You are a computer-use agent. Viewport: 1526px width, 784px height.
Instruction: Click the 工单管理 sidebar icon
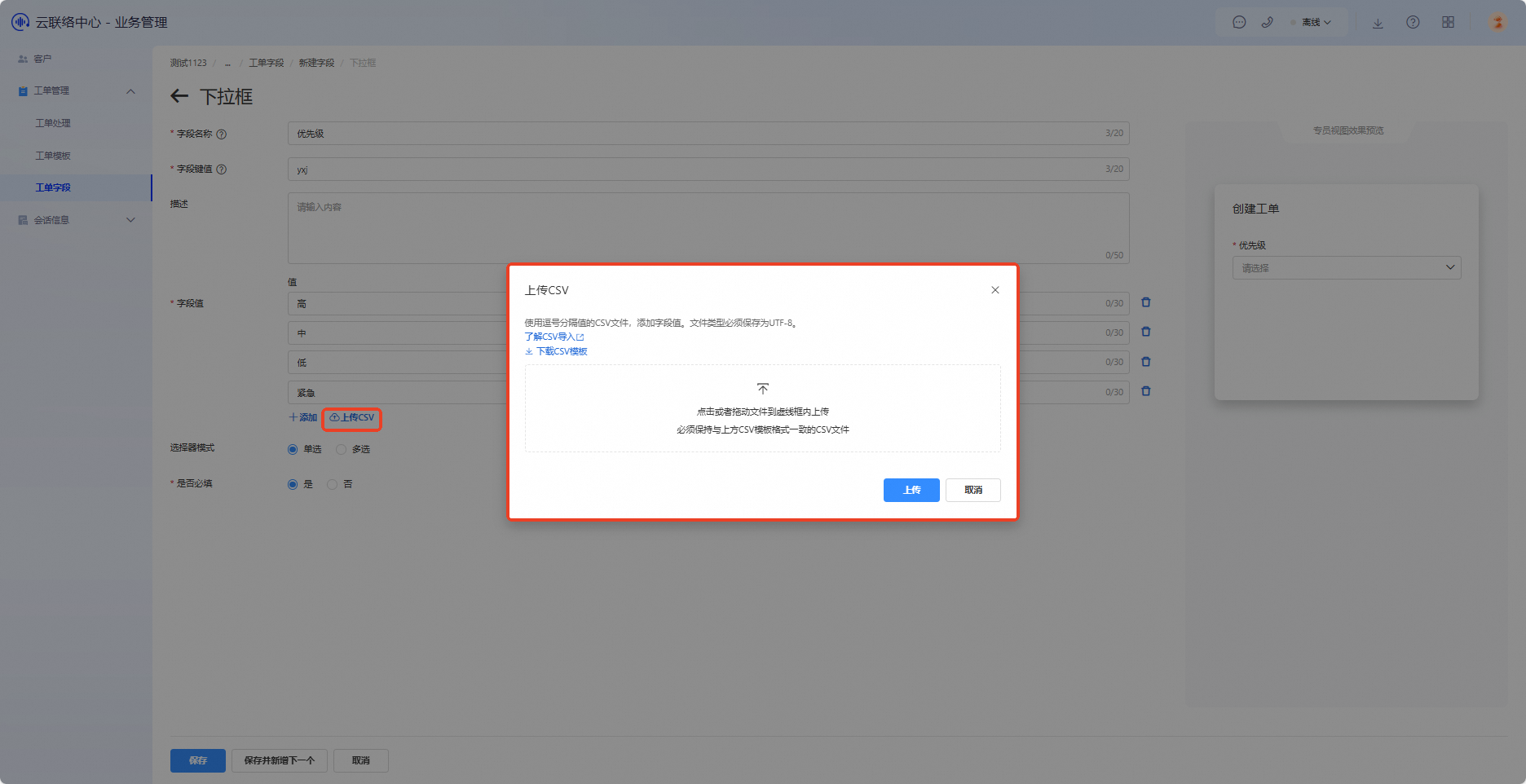pos(23,91)
